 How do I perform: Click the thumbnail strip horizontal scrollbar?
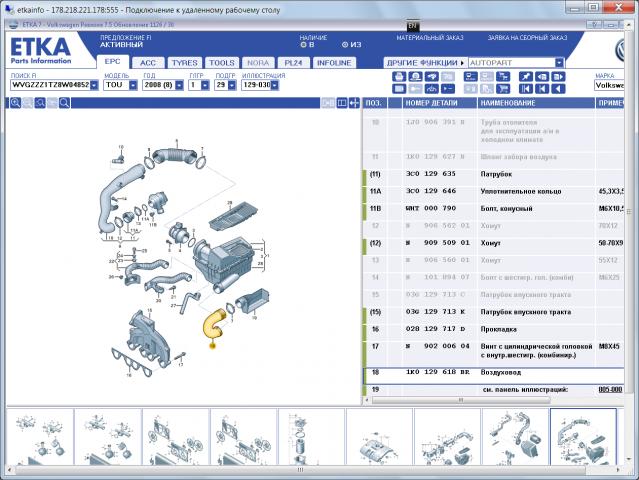point(300,470)
